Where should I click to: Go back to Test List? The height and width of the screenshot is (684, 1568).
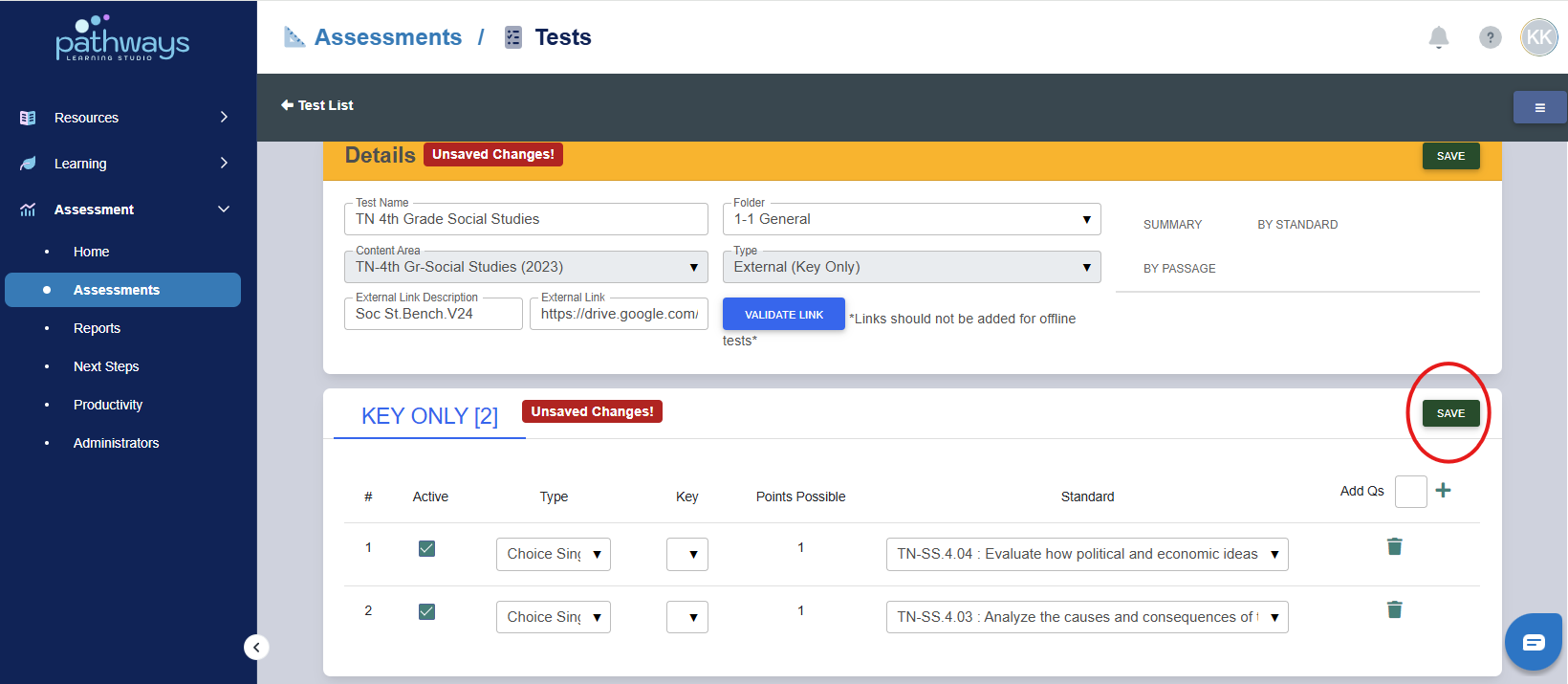coord(316,105)
